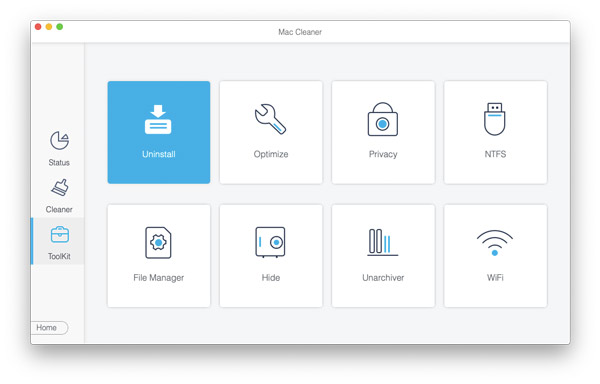The image size is (600, 384).
Task: Open the Uninstall tool tile
Action: [159, 132]
